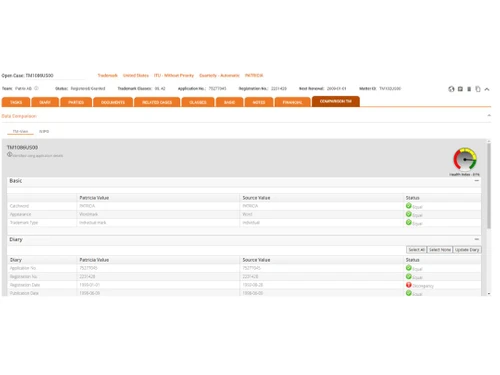Collapse the case header with the chevron
This screenshot has height=375, width=500.
(x=487, y=89)
